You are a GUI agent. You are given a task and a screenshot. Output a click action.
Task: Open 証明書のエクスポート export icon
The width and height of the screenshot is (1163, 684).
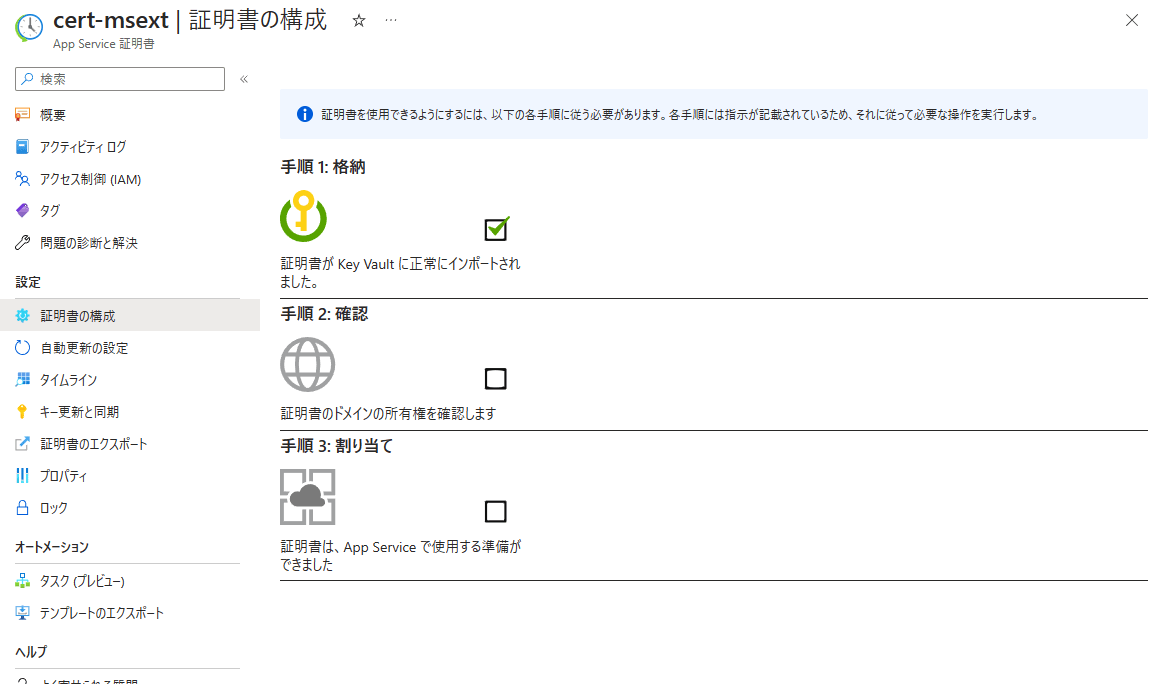coord(22,444)
